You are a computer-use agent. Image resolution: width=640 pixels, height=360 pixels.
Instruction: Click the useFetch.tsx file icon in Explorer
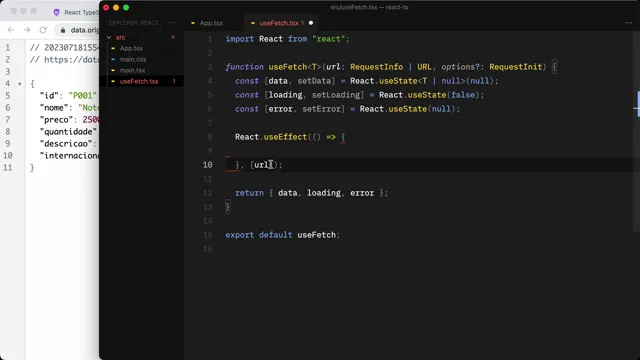click(113, 81)
